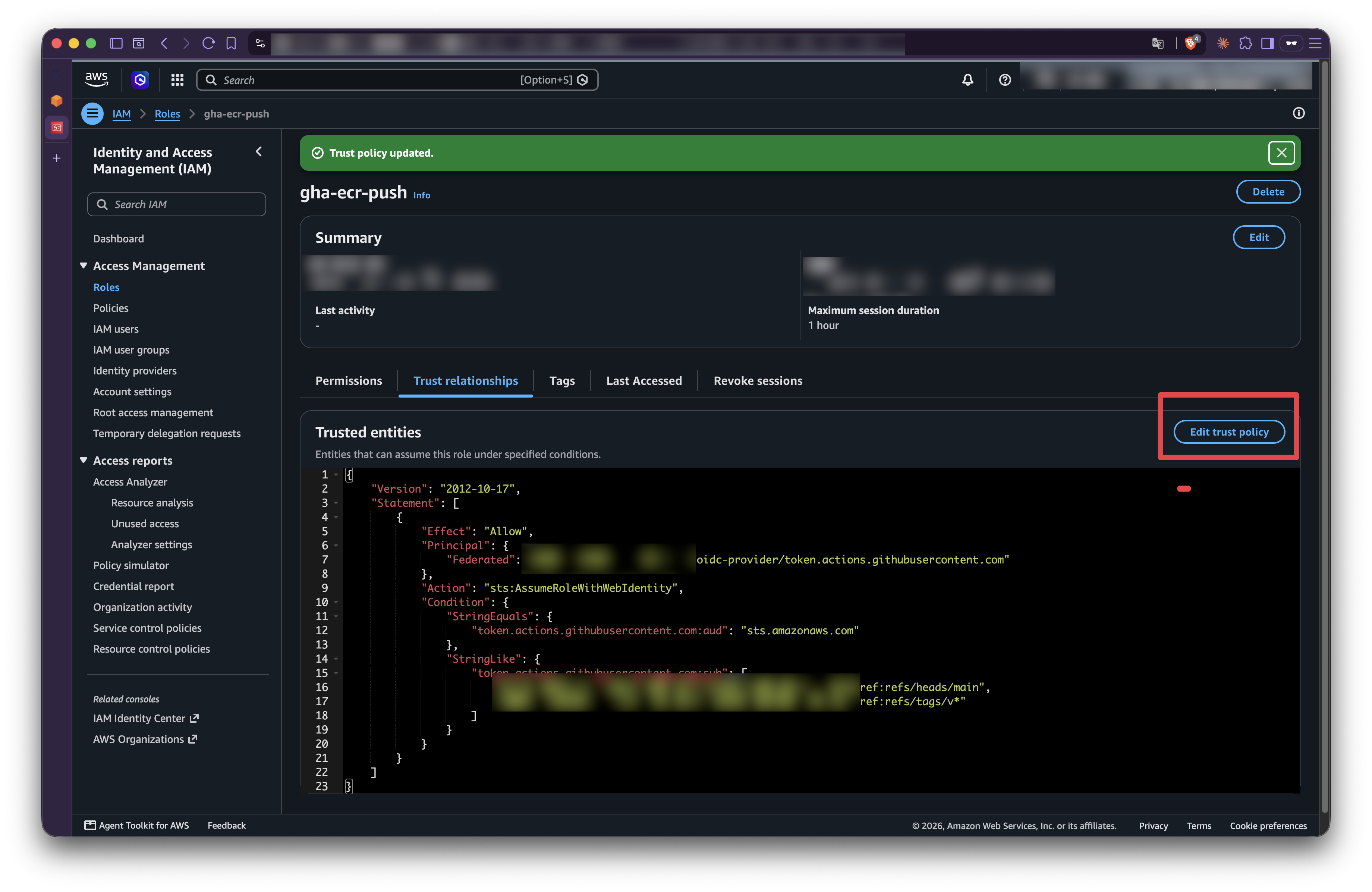Screen dimensions: 1372x892
Task: Open AWS Organizations related console
Action: pos(145,739)
